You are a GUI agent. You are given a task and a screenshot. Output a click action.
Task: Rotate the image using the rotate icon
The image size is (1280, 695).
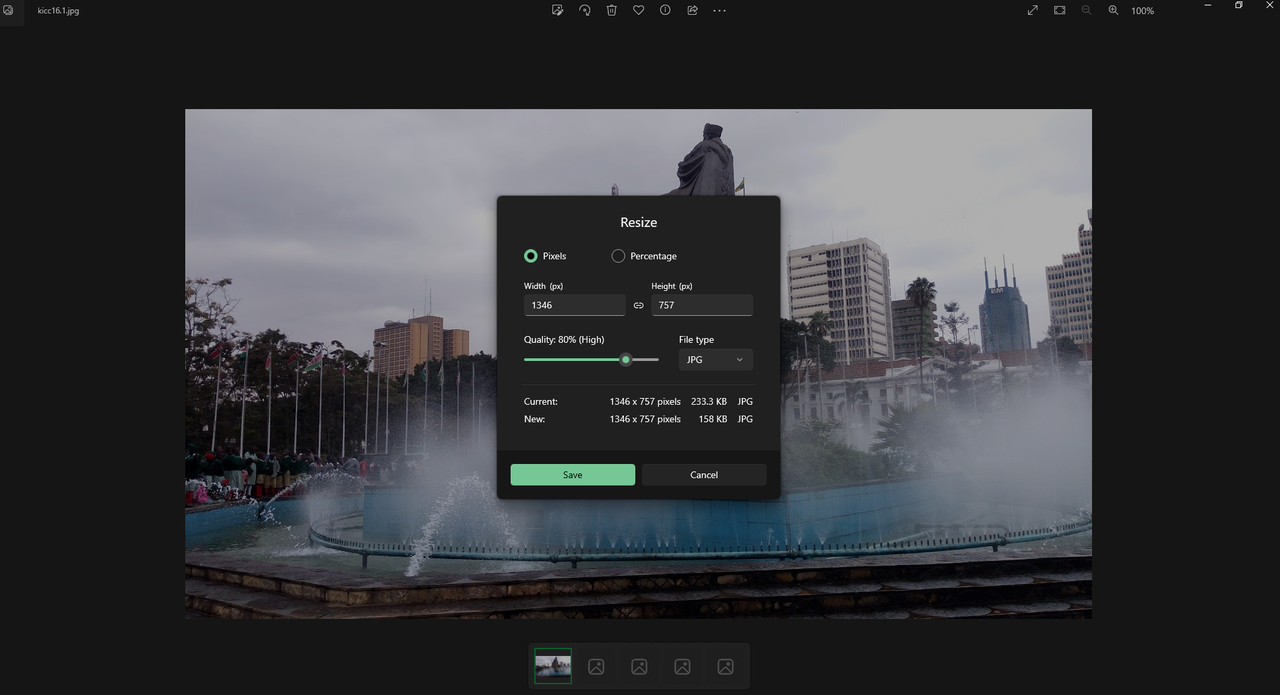(585, 10)
